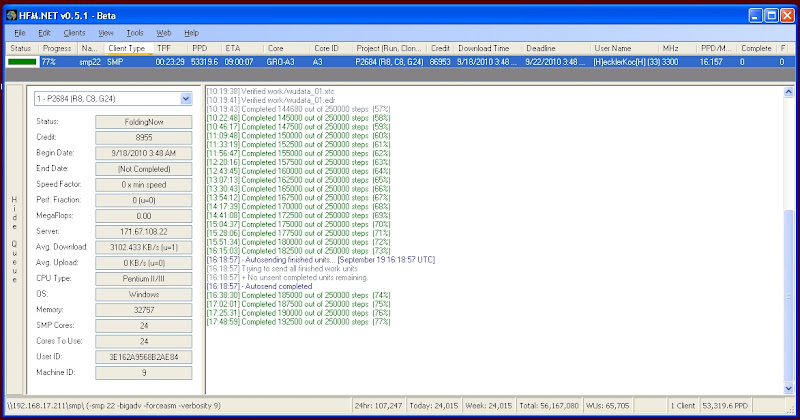The height and width of the screenshot is (420, 800).
Task: Sort by Complete column header
Action: point(756,48)
